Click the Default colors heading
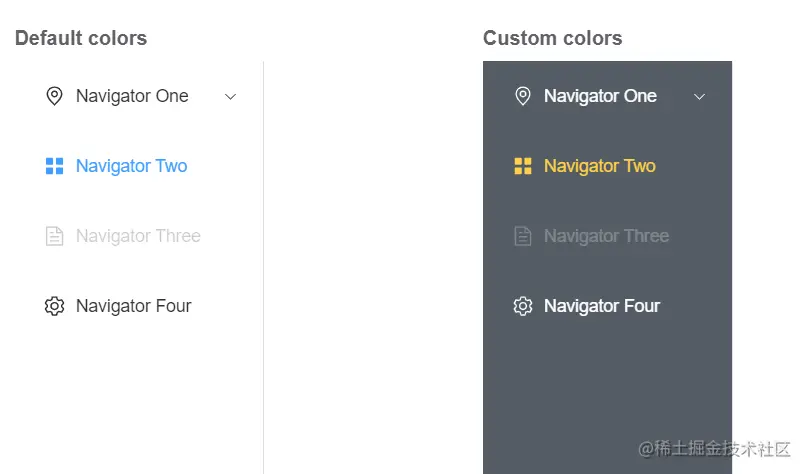Screen dimensions: 806x474 point(81,38)
